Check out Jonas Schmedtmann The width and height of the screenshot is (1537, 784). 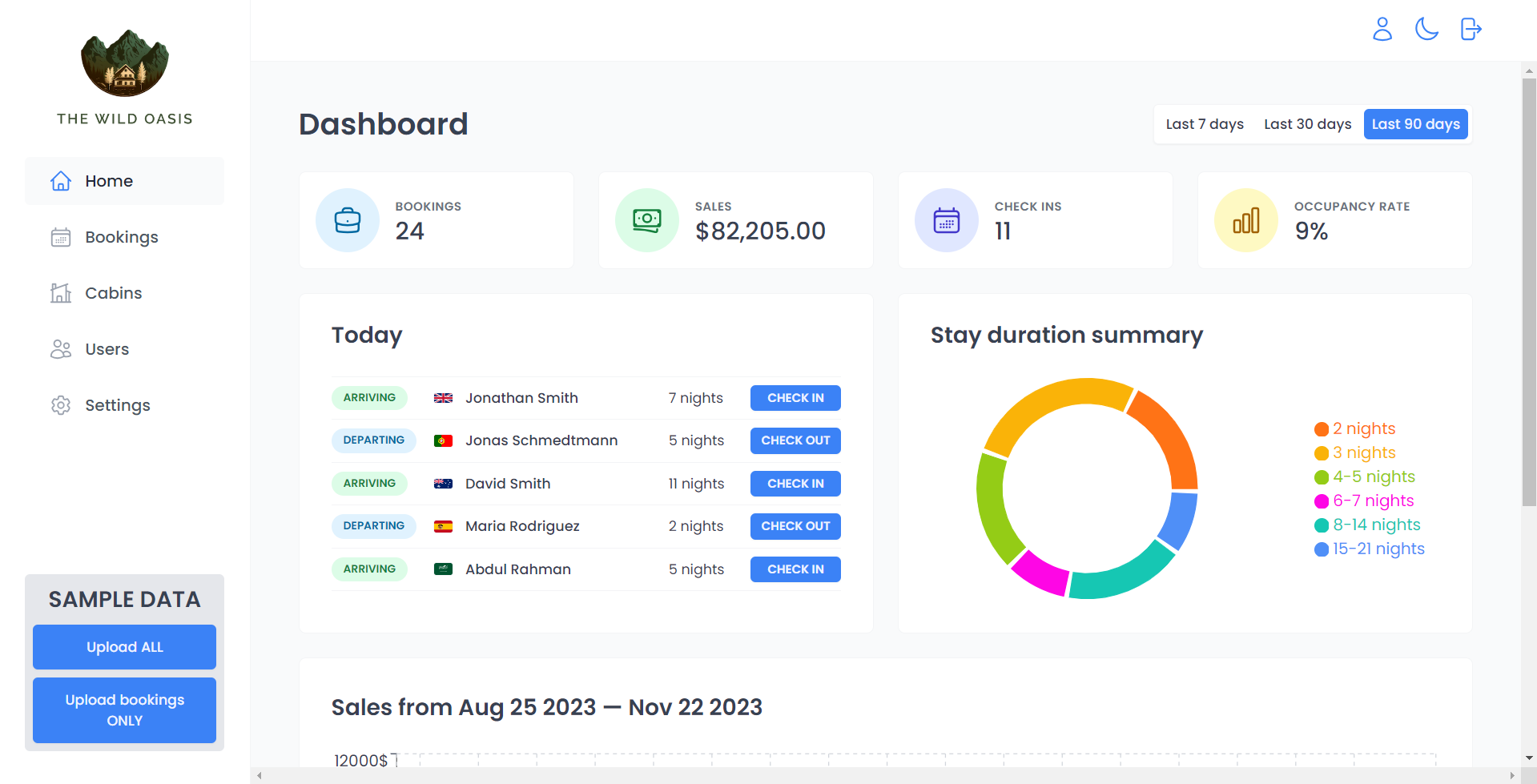pyautogui.click(x=795, y=440)
